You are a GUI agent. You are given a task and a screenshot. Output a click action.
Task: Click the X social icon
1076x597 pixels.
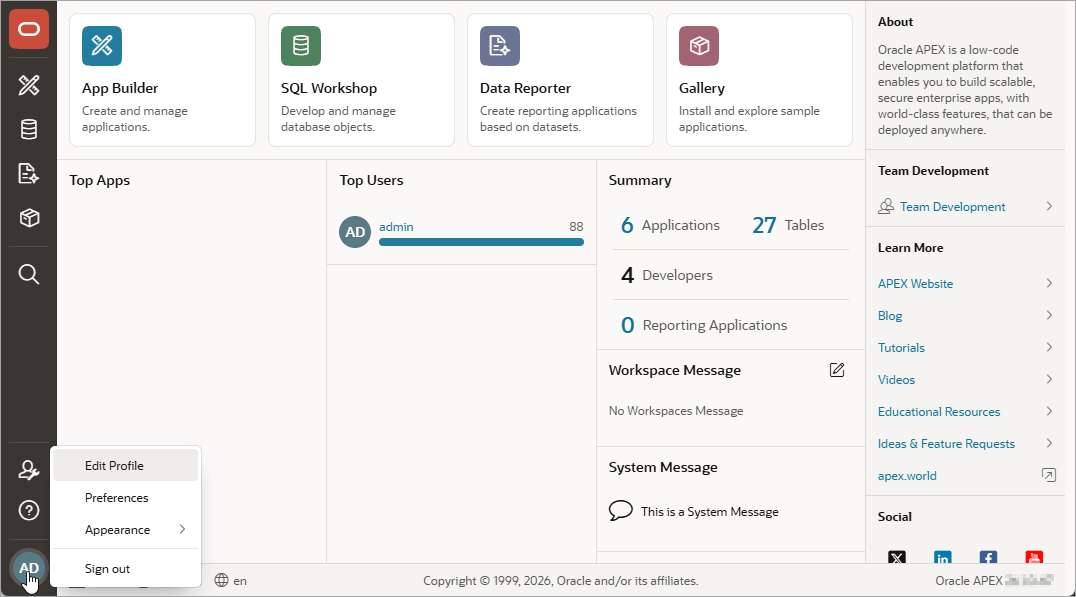pyautogui.click(x=897, y=557)
